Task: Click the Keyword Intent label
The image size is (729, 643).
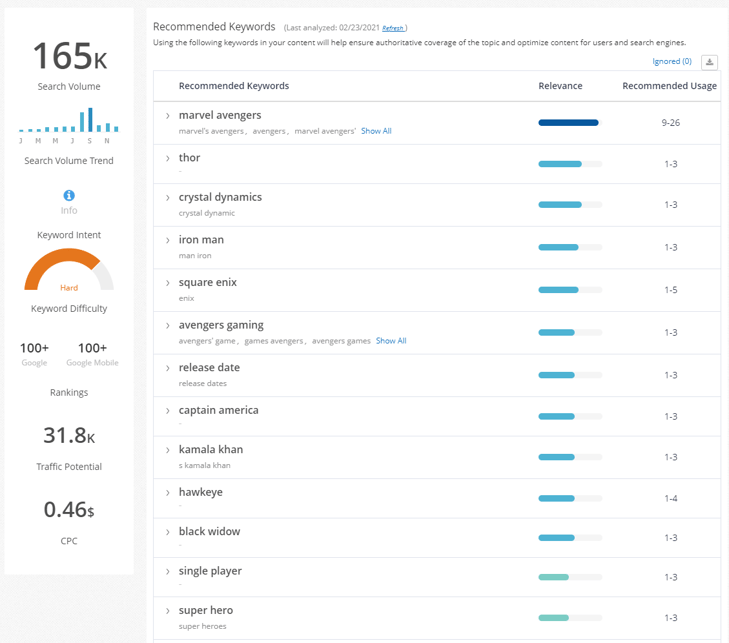Action: coord(69,235)
